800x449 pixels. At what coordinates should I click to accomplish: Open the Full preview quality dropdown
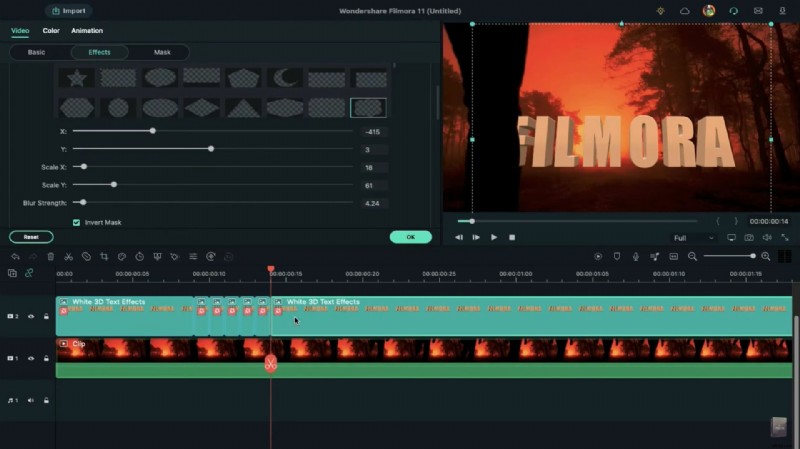pos(693,238)
